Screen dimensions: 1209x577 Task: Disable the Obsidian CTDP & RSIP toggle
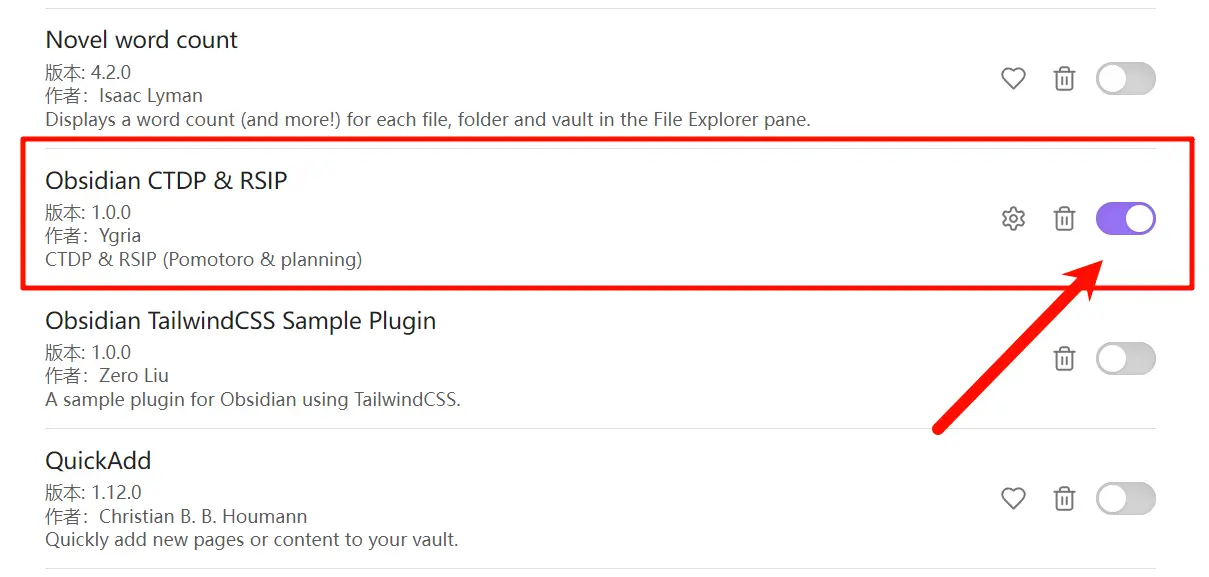click(x=1126, y=218)
